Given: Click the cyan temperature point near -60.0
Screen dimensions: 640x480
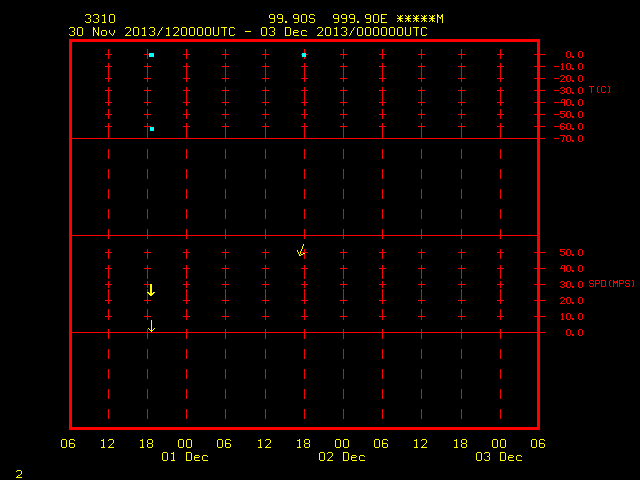Looking at the screenshot, I should [x=152, y=129].
